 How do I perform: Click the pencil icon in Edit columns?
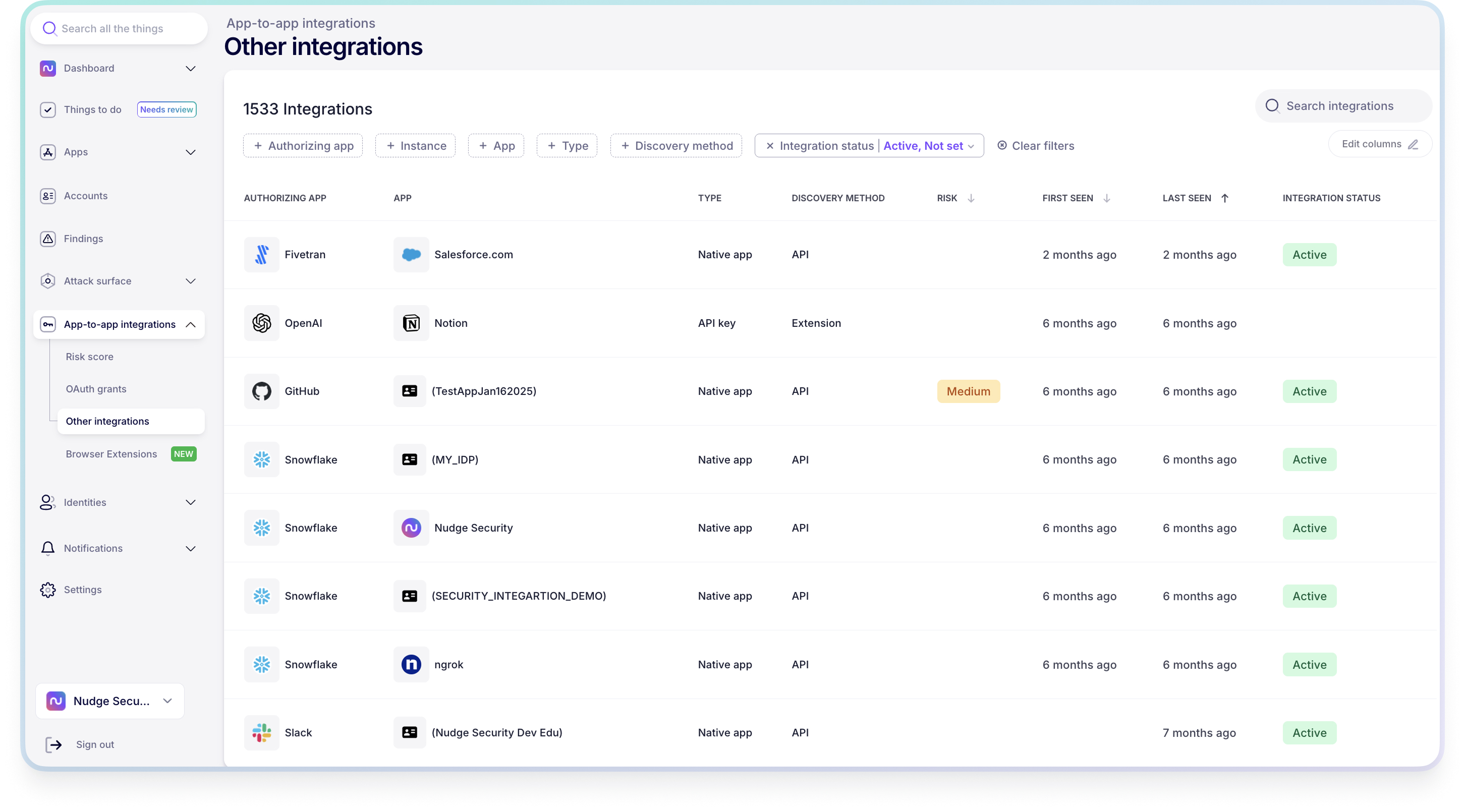(1413, 144)
